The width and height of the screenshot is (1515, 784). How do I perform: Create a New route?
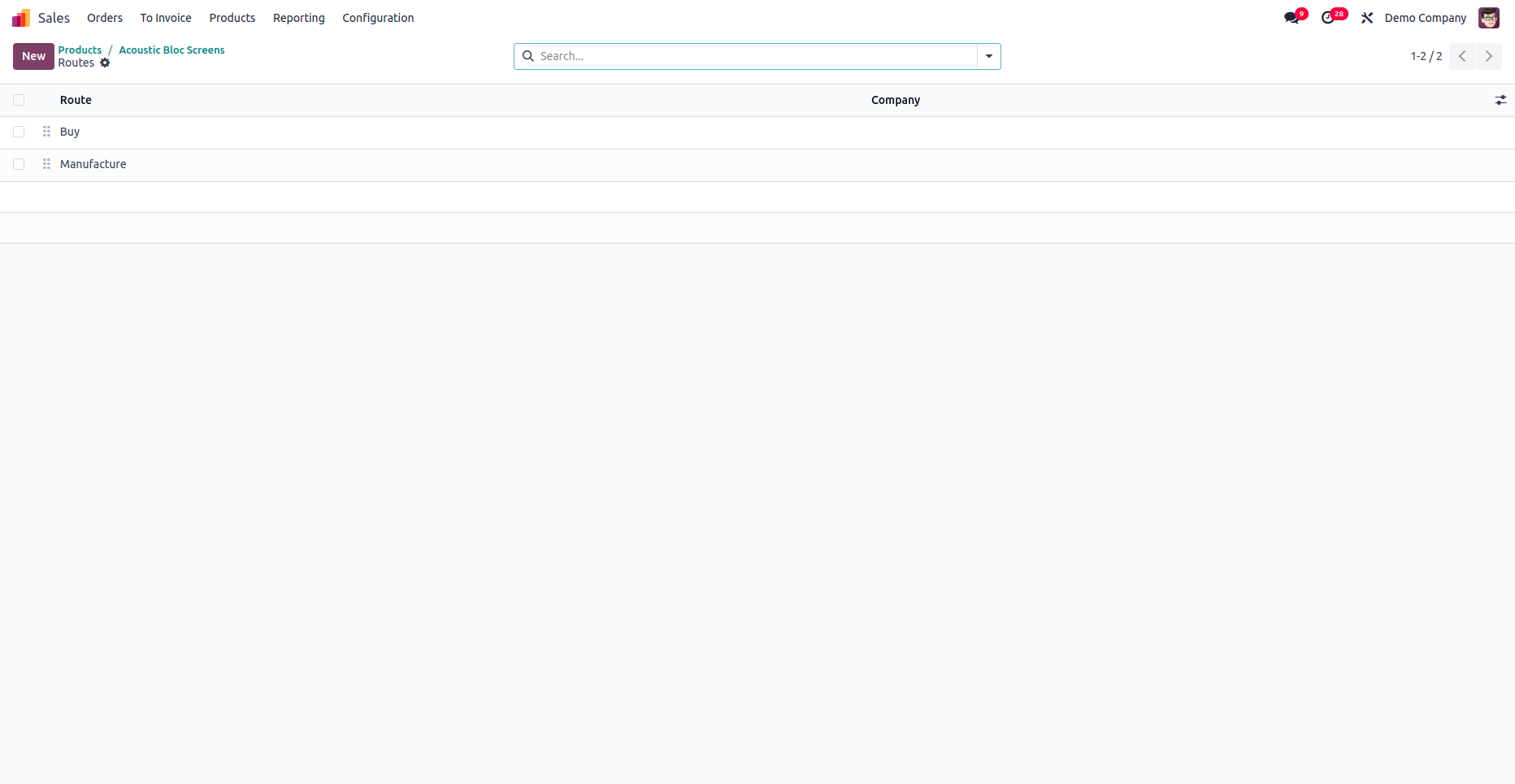pos(33,56)
